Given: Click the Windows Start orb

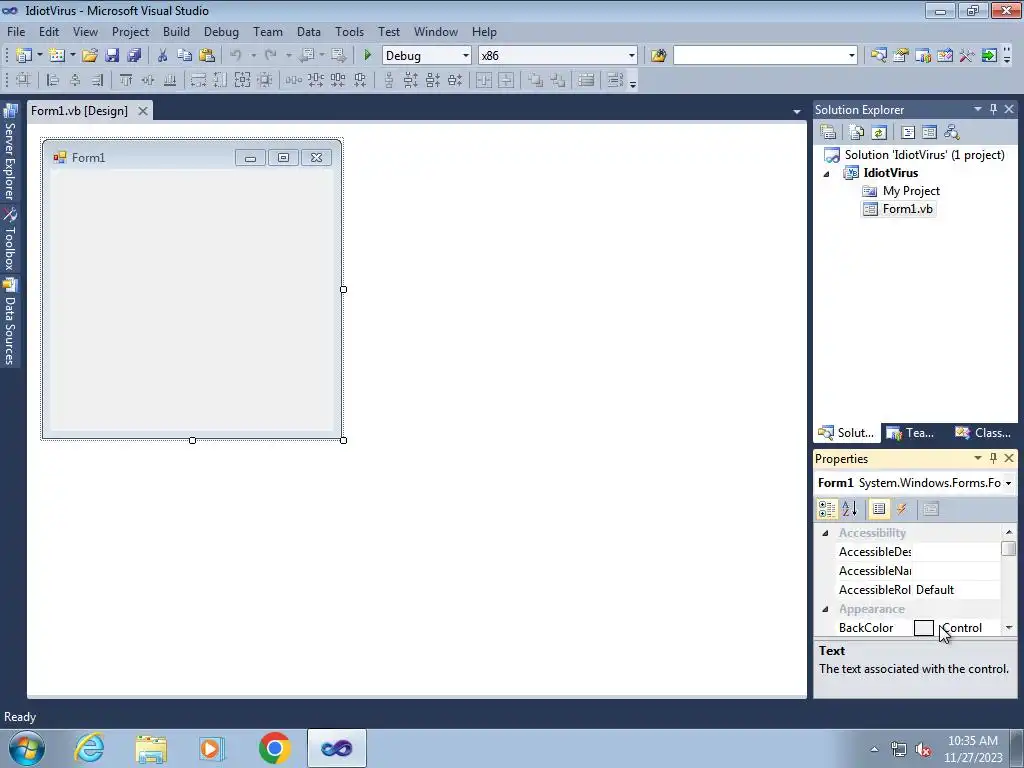Looking at the screenshot, I should pyautogui.click(x=27, y=748).
